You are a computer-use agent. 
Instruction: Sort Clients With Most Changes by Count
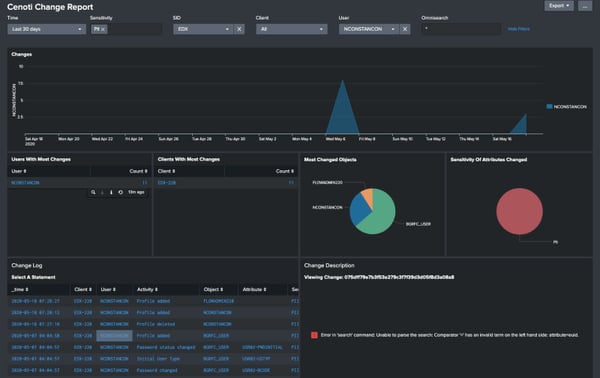(285, 171)
